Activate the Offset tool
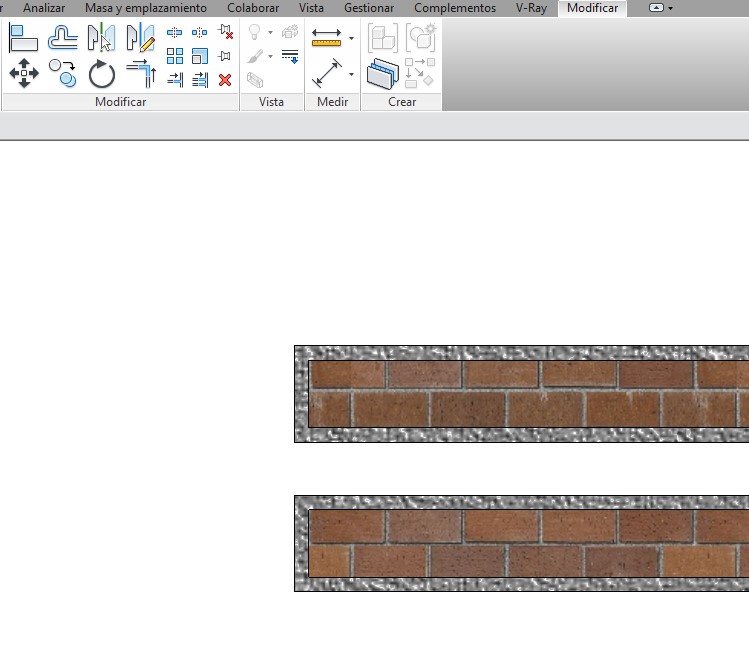 click(62, 38)
